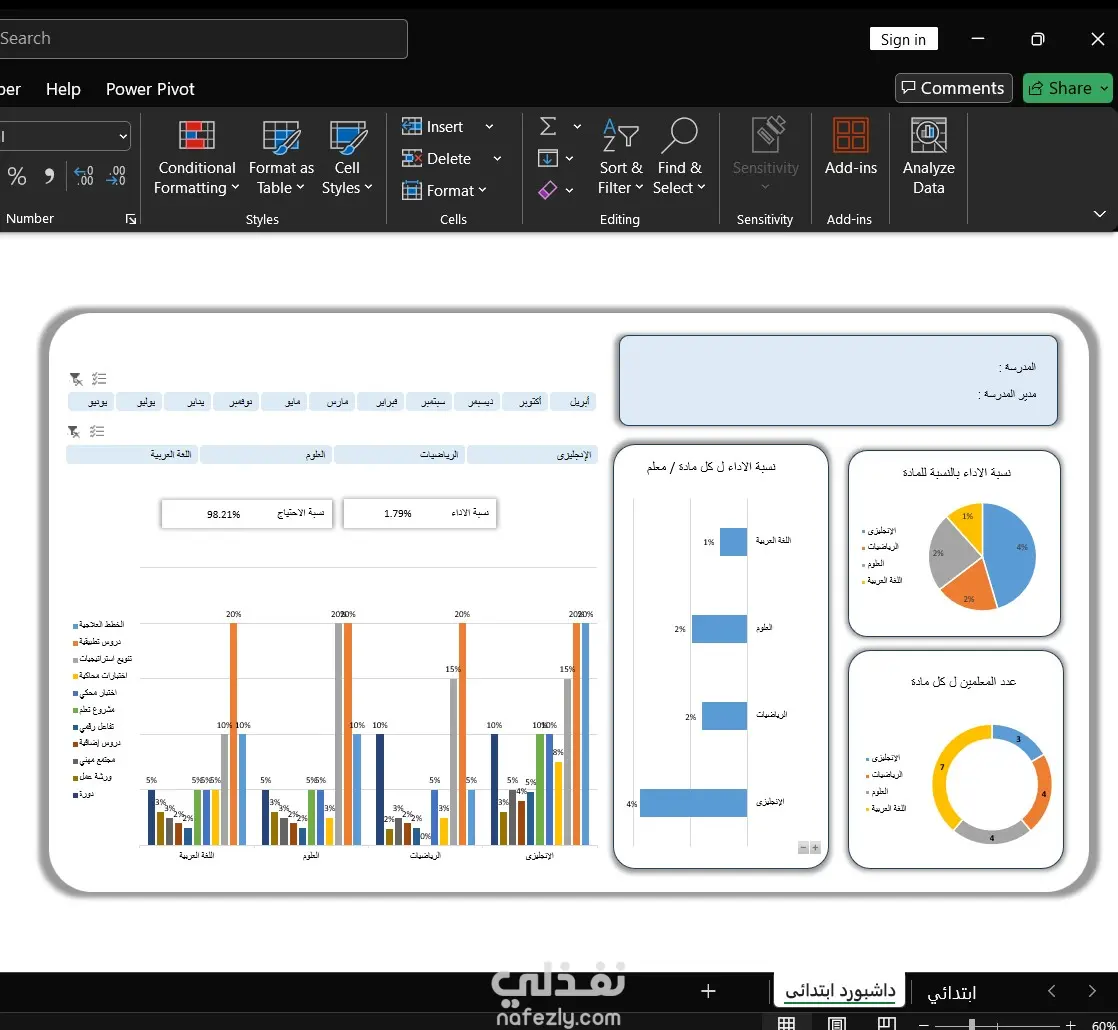Screen dimensions: 1118x1030
Task: Switch to the ابتدائي sheet tab
Action: pos(951,992)
